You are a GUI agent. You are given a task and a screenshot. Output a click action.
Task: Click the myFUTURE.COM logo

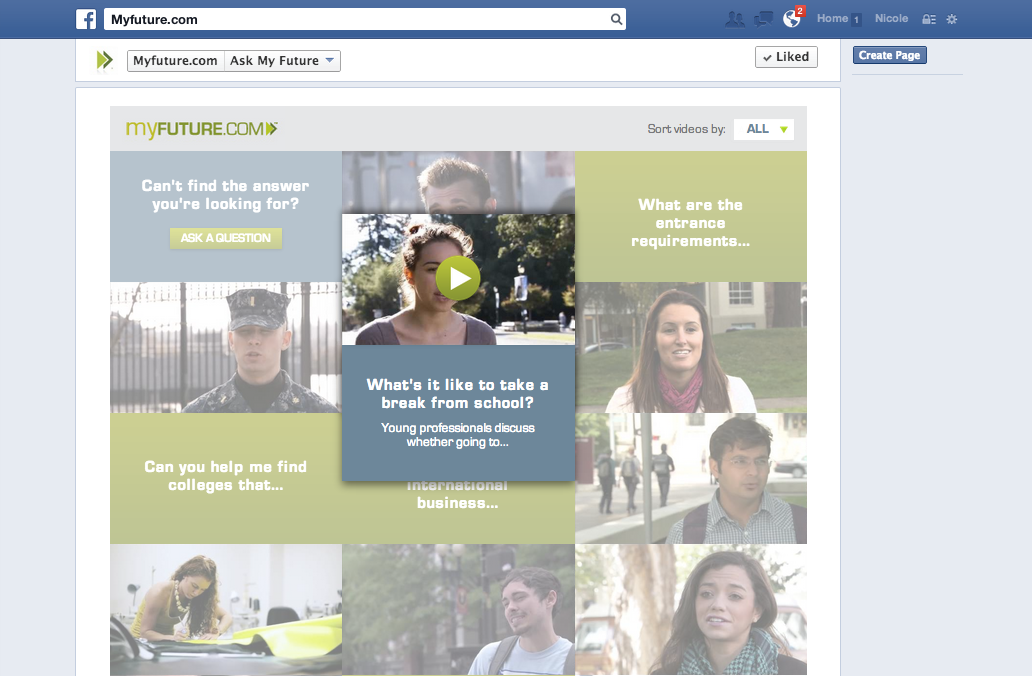coord(201,128)
